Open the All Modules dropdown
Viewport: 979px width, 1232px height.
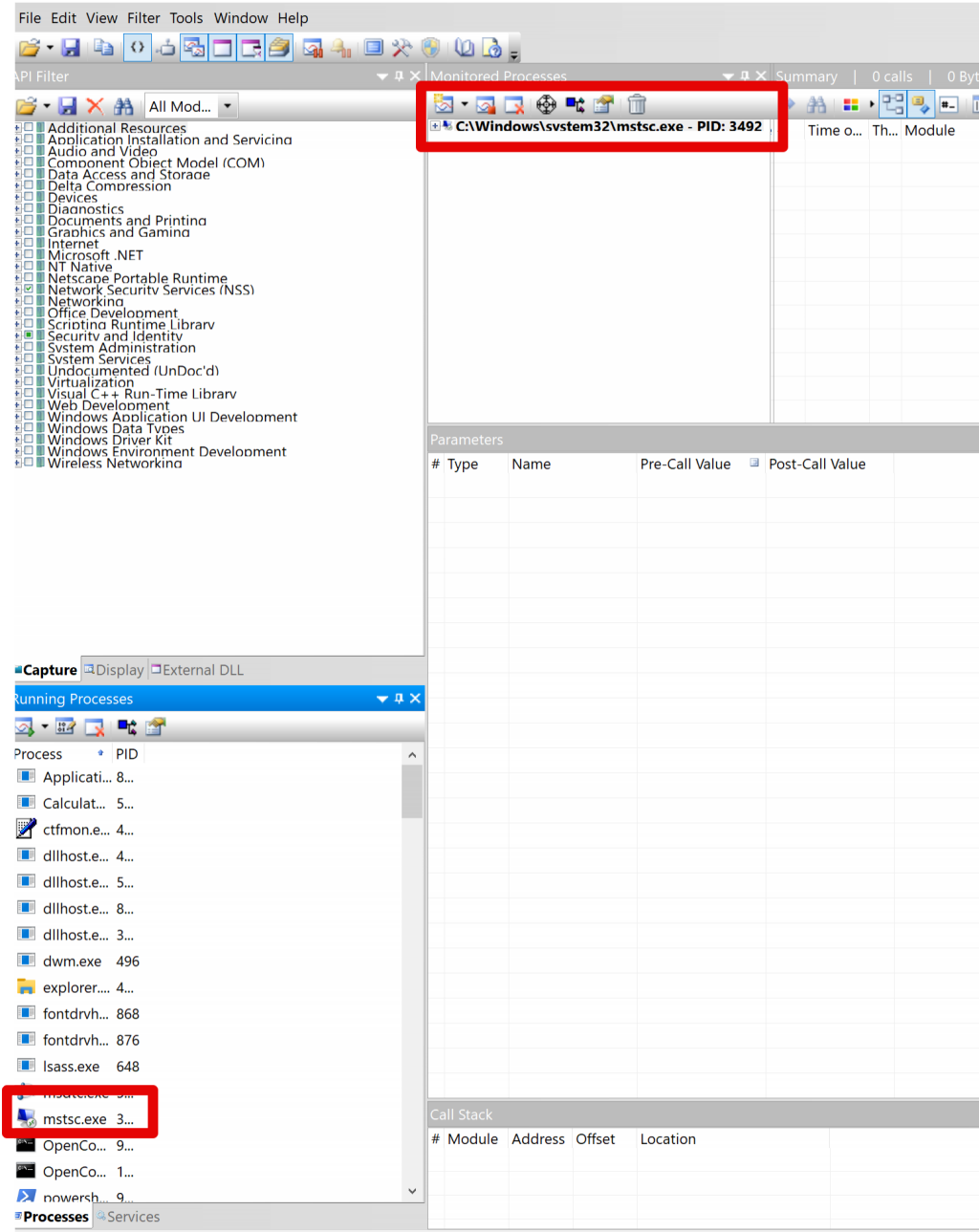point(227,105)
